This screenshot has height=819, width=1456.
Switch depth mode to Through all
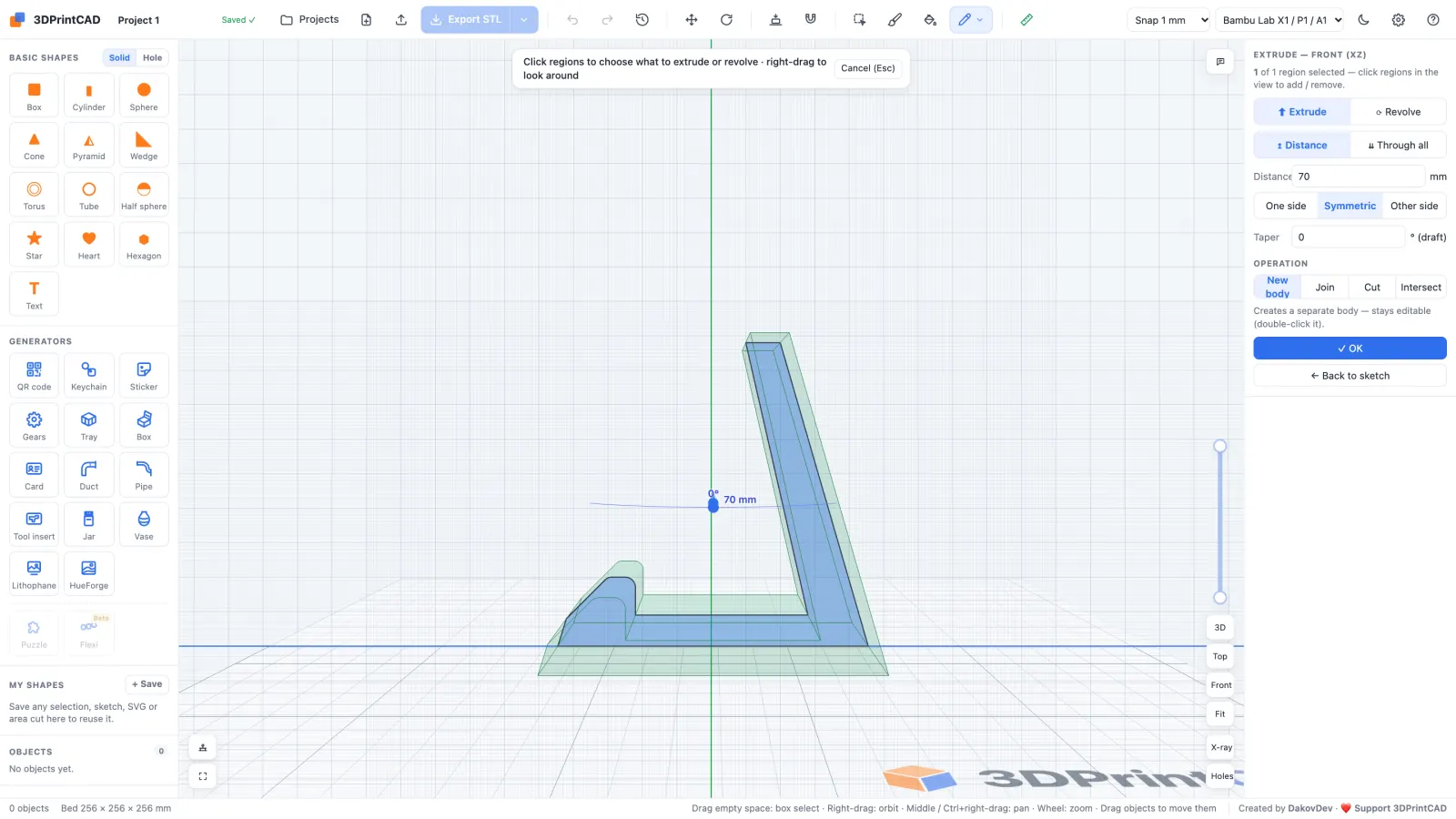1399,146
